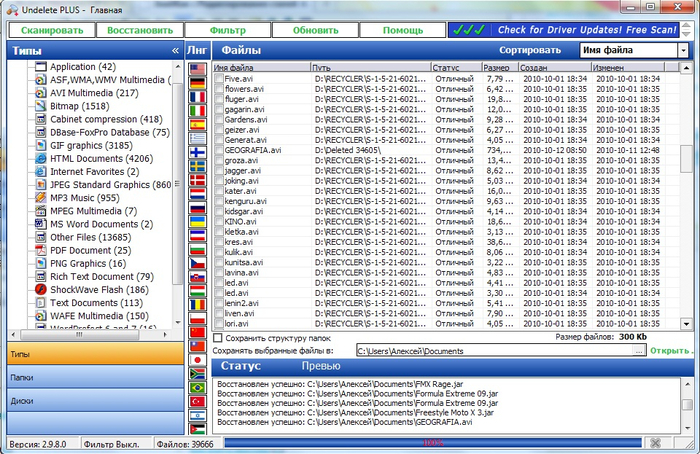Viewport: 700px width, 454px height.
Task: Open the 'Имя файла' sort dropdown
Action: pyautogui.click(x=683, y=50)
